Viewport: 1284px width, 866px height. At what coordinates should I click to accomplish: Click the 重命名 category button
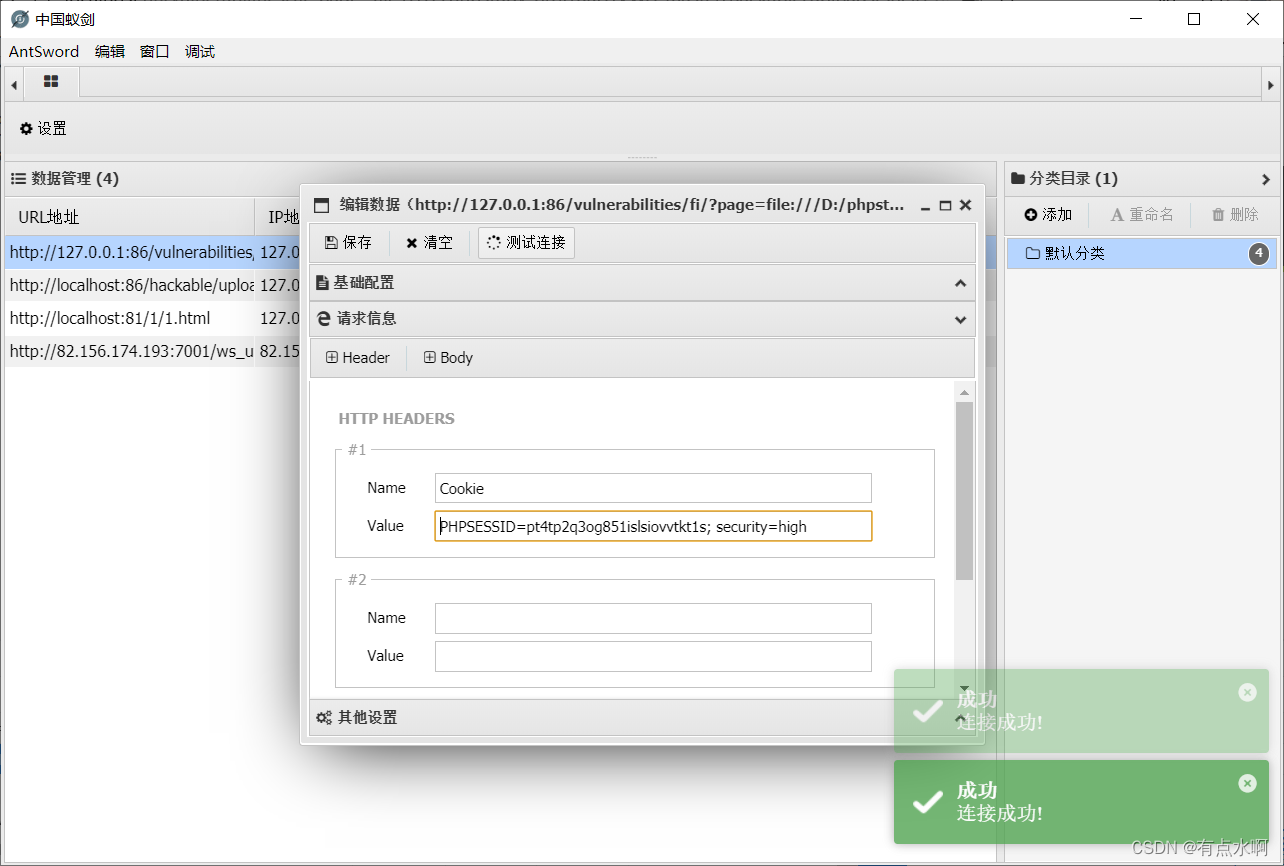(x=1142, y=215)
